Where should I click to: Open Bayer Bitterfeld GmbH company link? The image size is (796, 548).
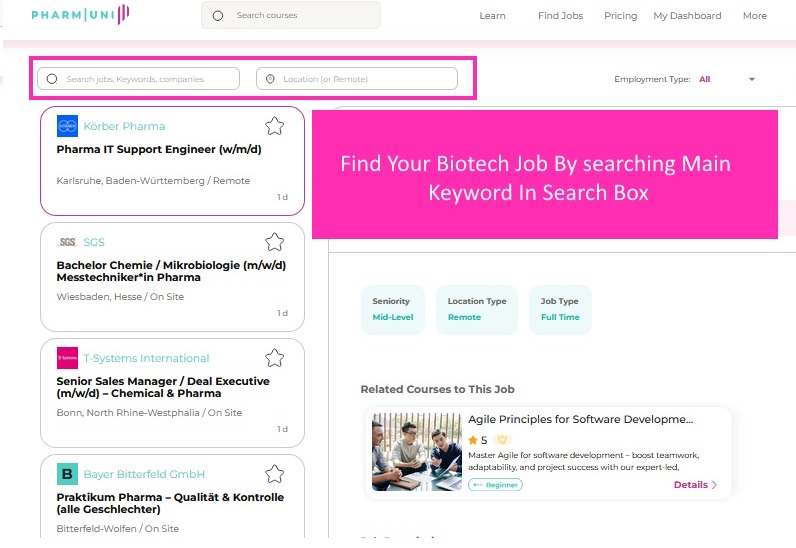click(x=144, y=474)
